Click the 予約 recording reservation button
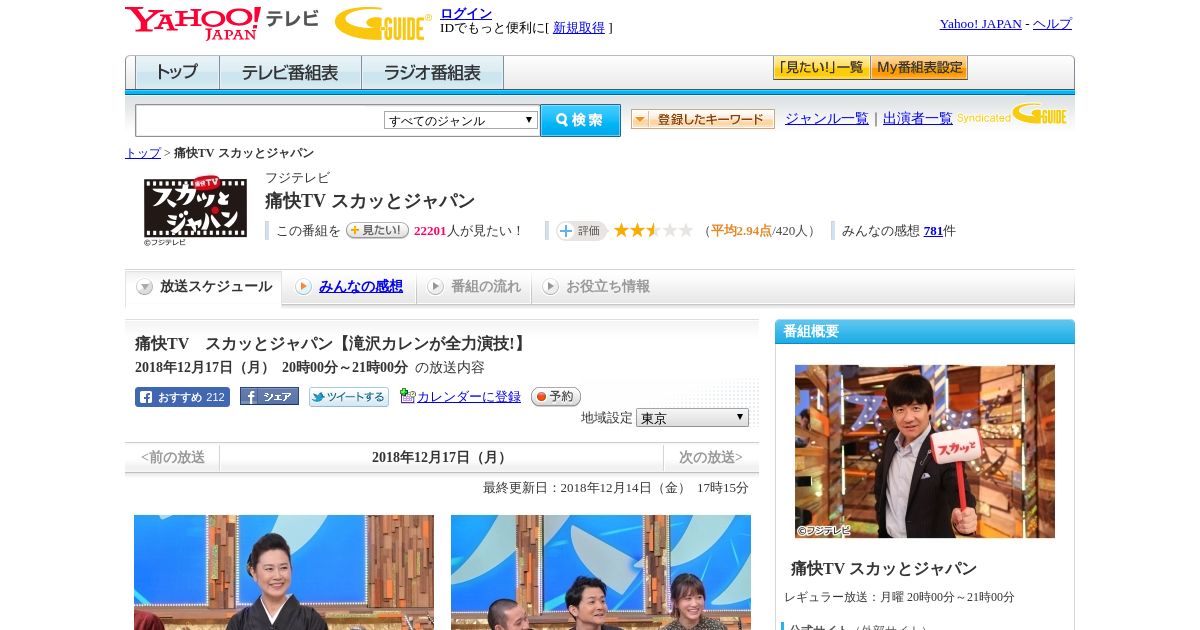This screenshot has height=630, width=1200. click(x=556, y=397)
